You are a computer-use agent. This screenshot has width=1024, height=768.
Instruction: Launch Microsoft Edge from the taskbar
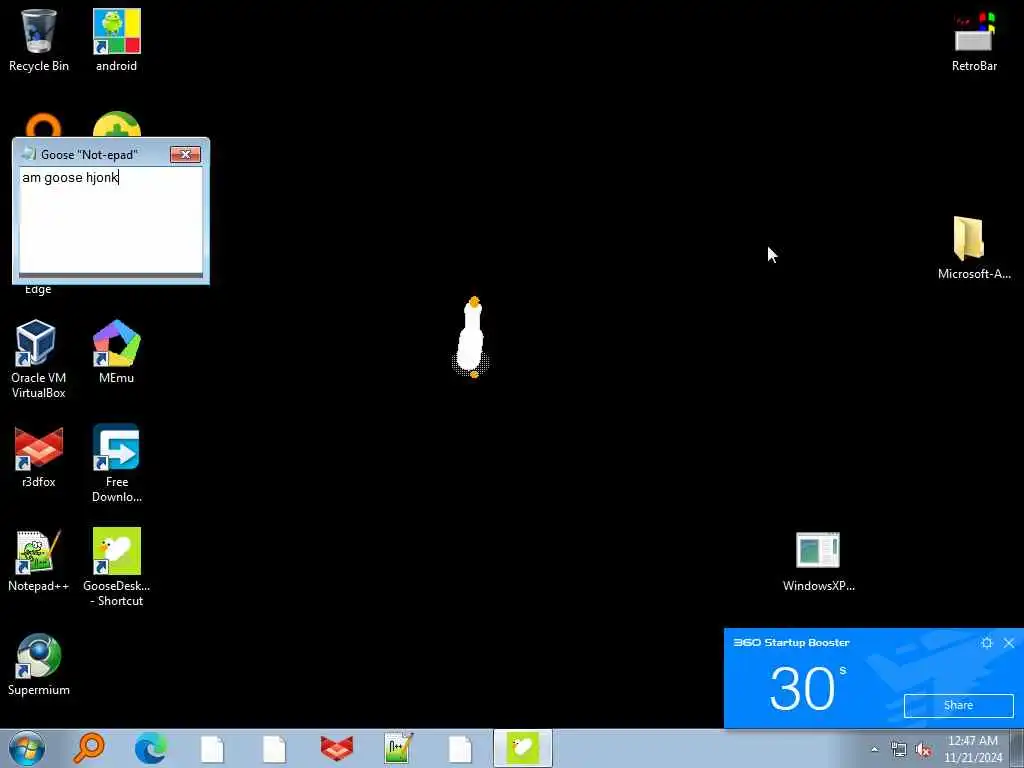tap(150, 748)
